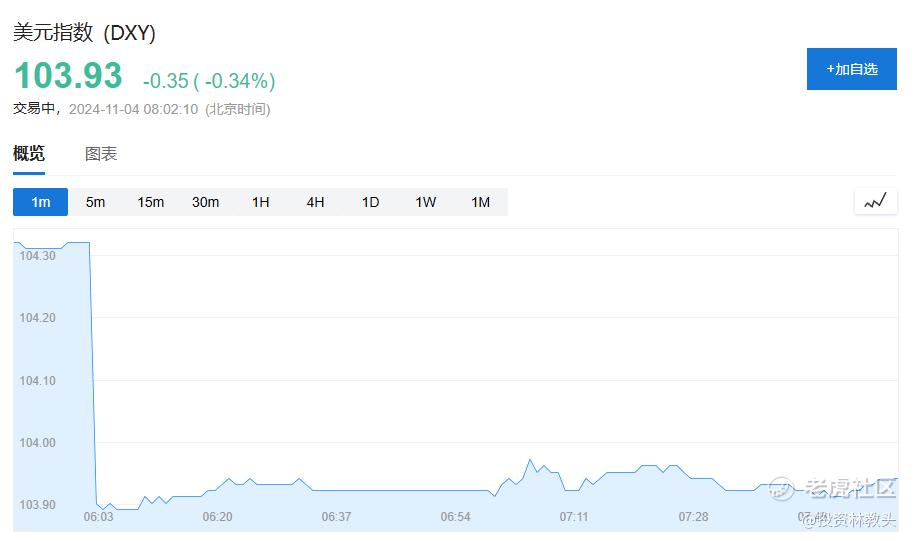Open the 图表 tab
The image size is (914, 541).
[x=101, y=154]
